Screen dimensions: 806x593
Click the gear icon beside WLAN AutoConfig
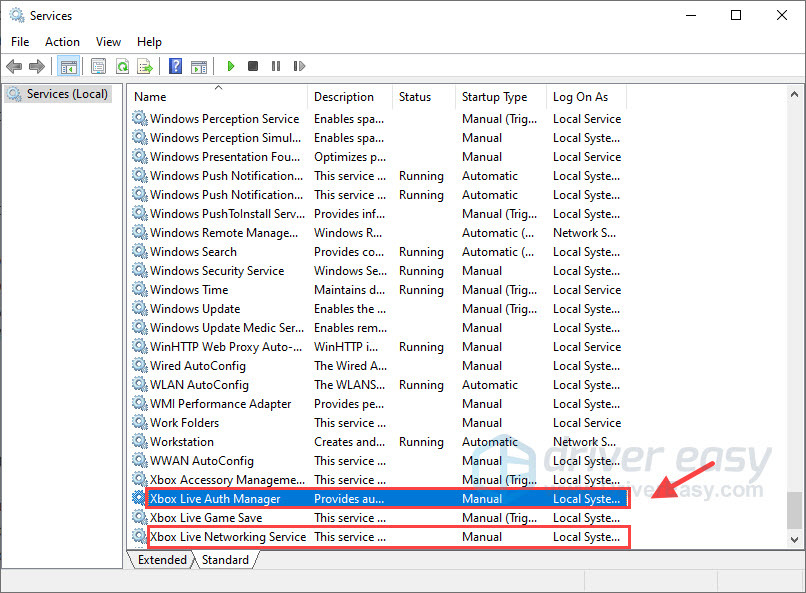coord(140,384)
